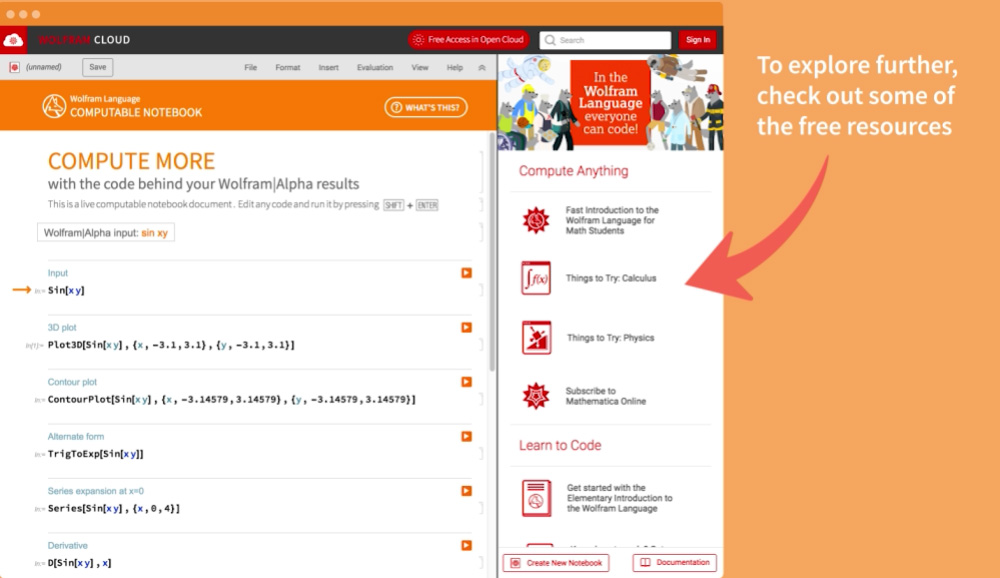Image resolution: width=1000 pixels, height=578 pixels.
Task: Open Things to Try: Physics link
Action: point(610,337)
